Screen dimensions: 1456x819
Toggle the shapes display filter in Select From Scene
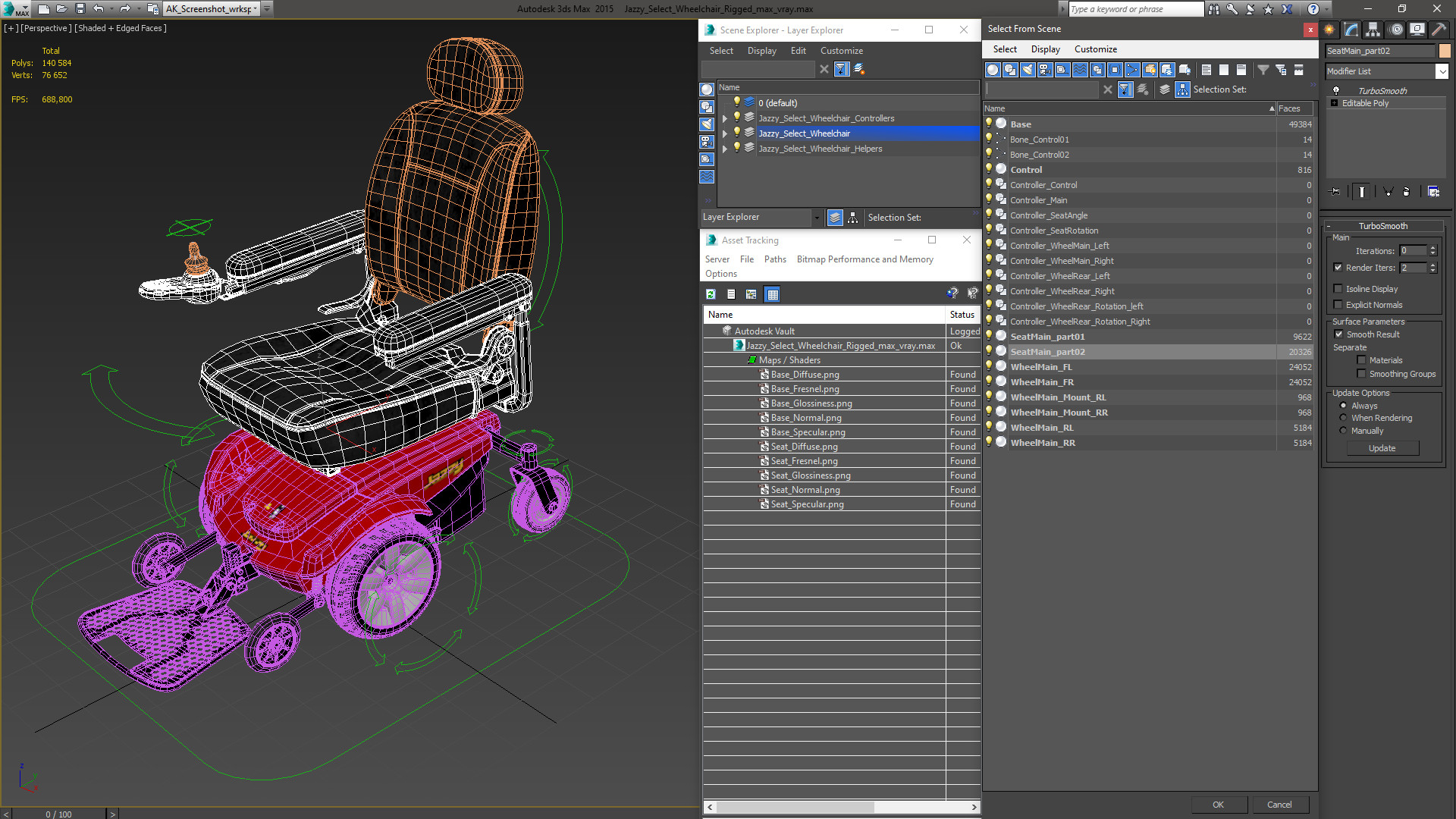[x=1010, y=70]
